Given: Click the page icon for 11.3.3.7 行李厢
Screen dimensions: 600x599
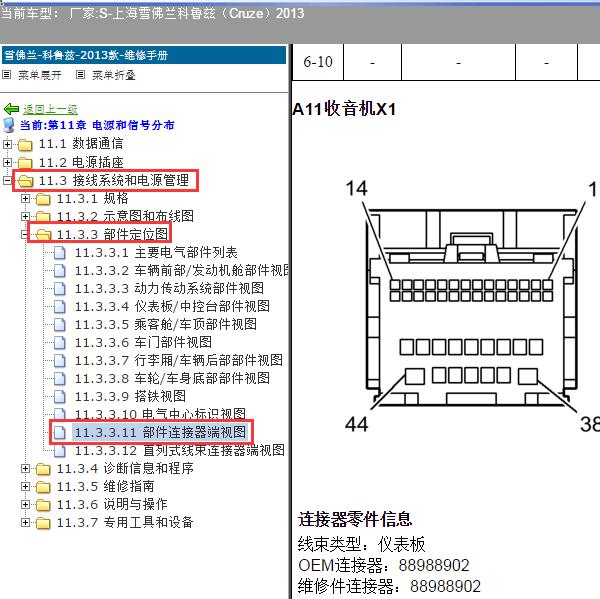Looking at the screenshot, I should [59, 361].
